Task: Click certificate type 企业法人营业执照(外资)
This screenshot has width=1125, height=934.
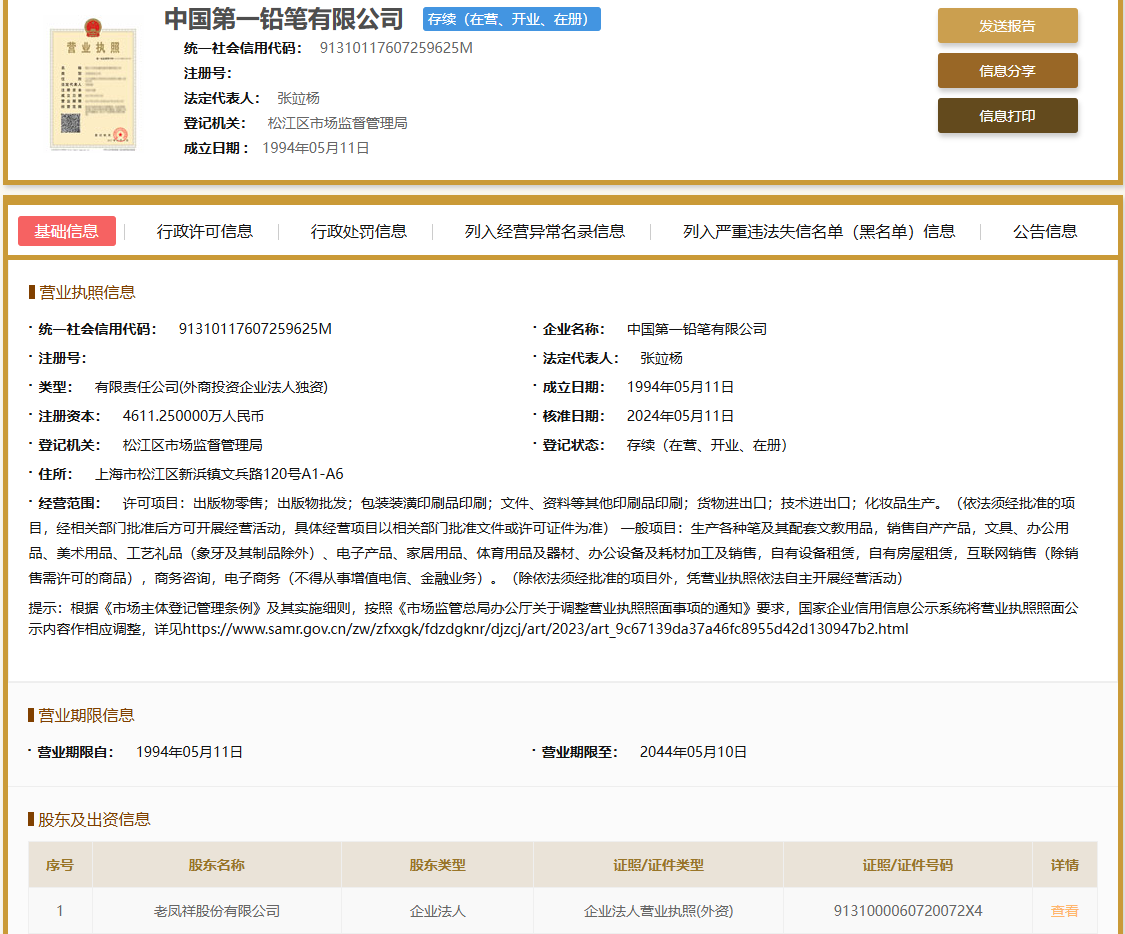Action: [x=659, y=911]
